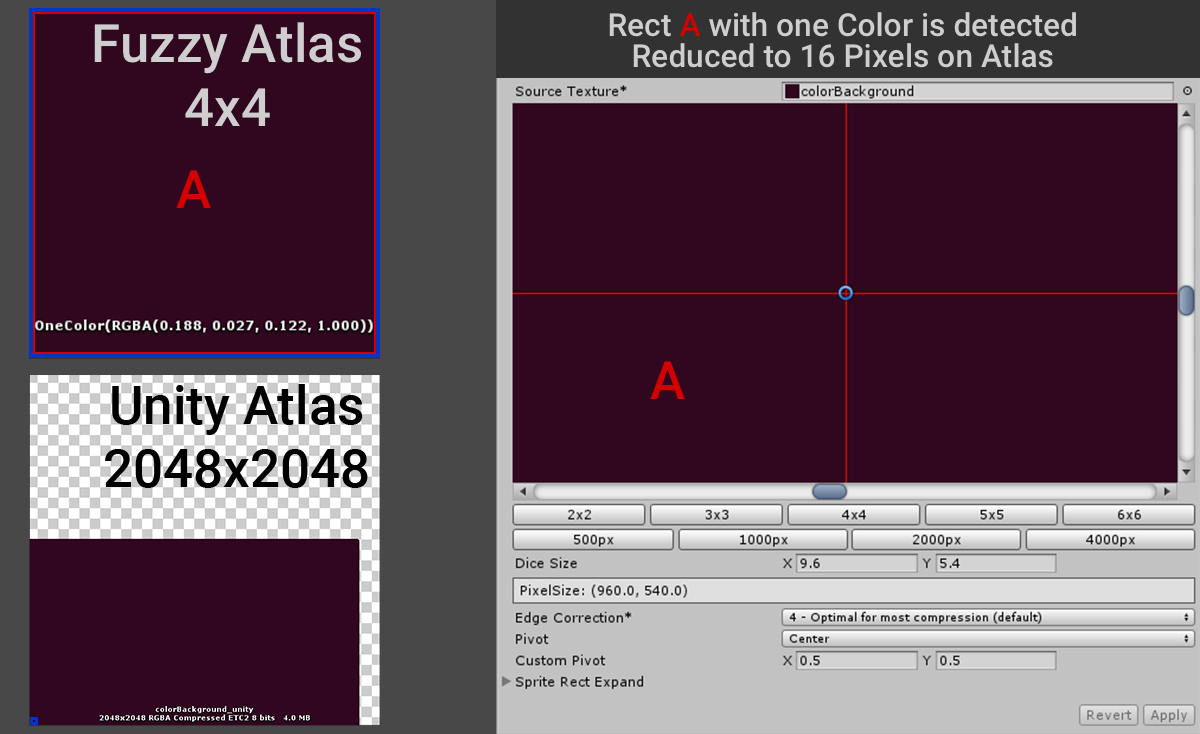Click the Pivot label
This screenshot has width=1200, height=734.
point(532,639)
